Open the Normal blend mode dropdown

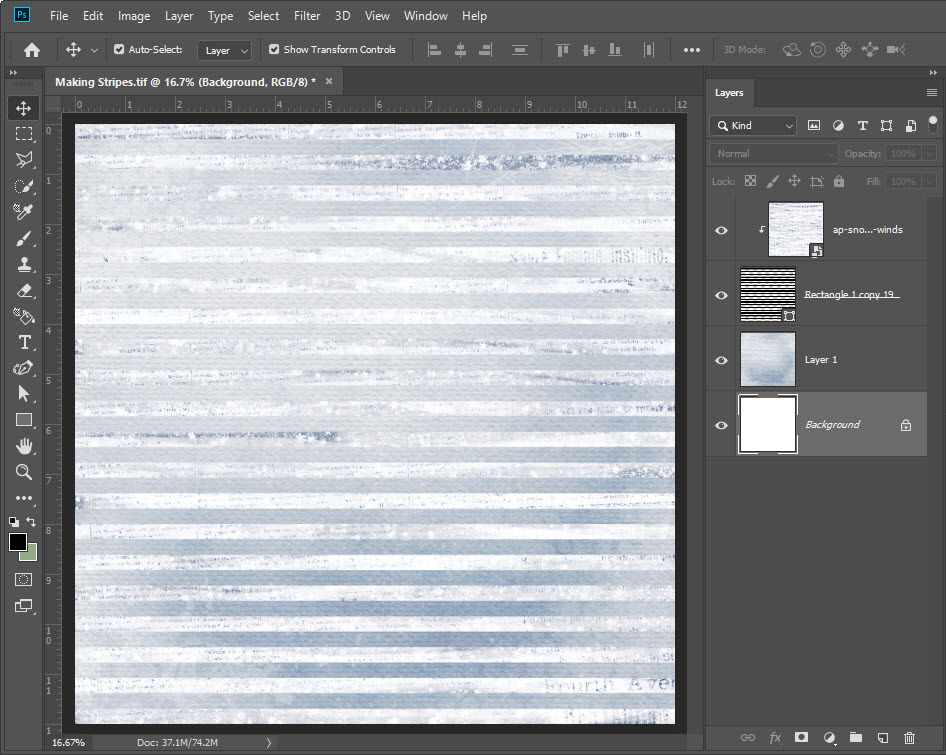tap(773, 154)
